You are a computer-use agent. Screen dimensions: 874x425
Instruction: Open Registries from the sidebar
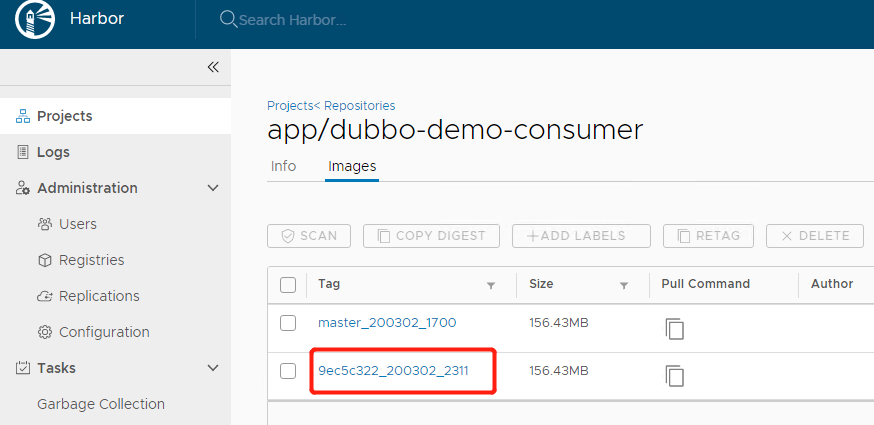click(x=91, y=260)
